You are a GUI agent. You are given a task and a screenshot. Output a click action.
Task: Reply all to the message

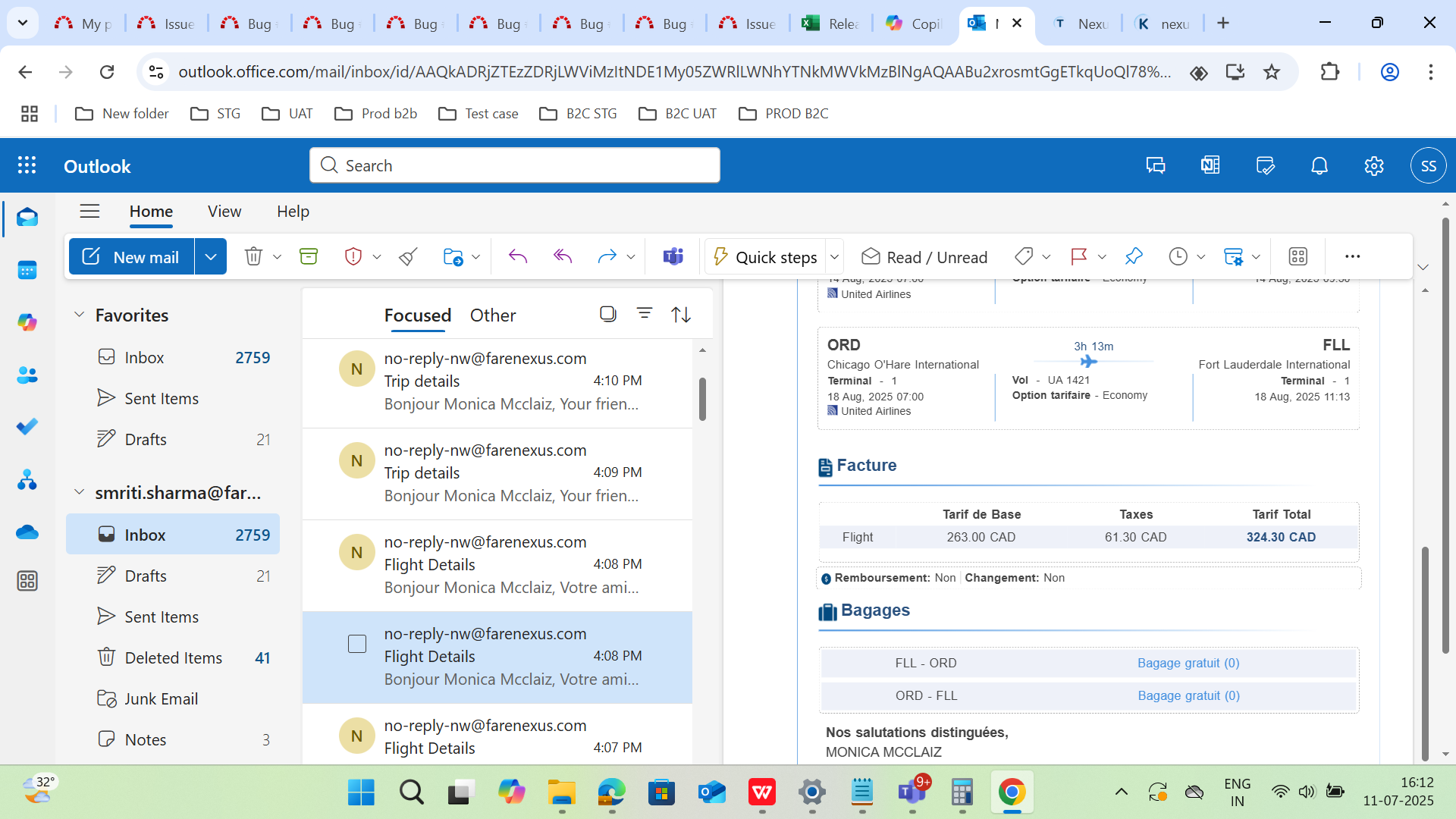point(563,256)
